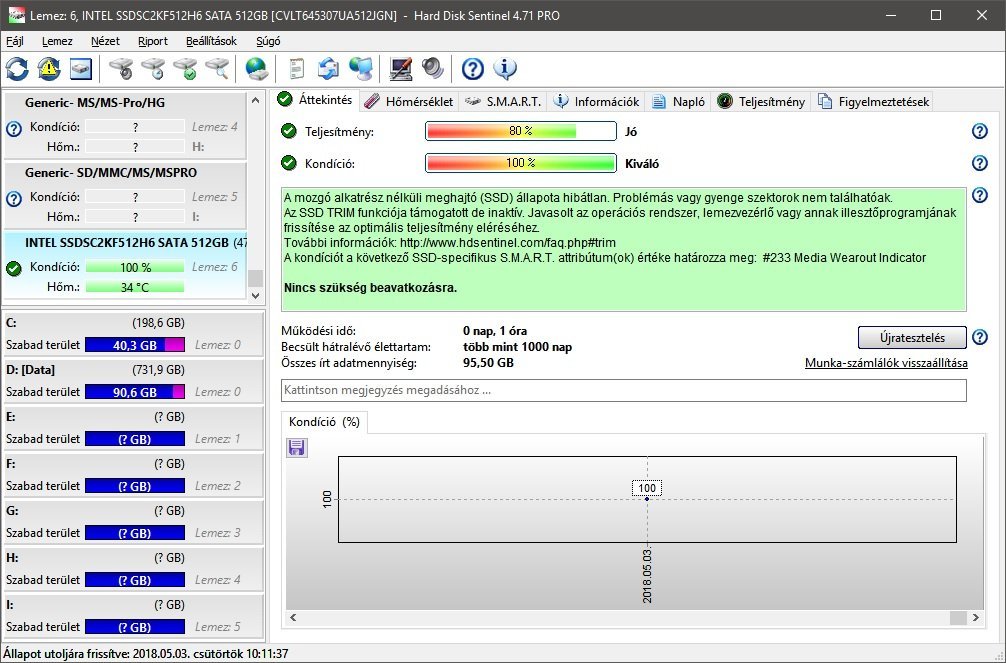Click the send e-mail envelope toolbar icon
1006x663 pixels.
point(328,69)
